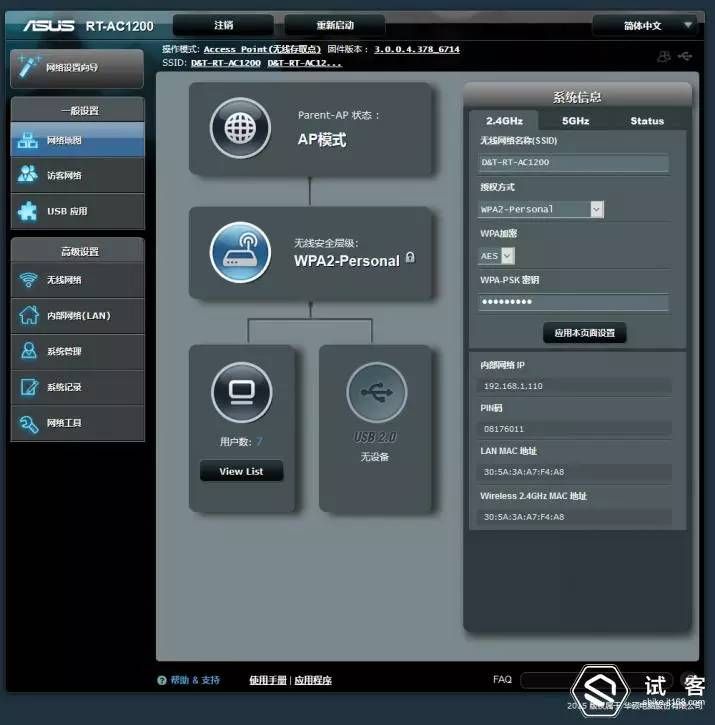Click the Reboot (重新启动) button

[x=335, y=25]
